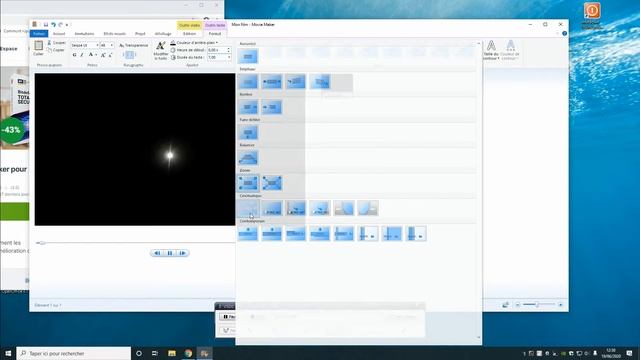Image resolution: width=640 pixels, height=360 pixels.
Task: Center text in Paragraphe group
Action: coord(129,55)
